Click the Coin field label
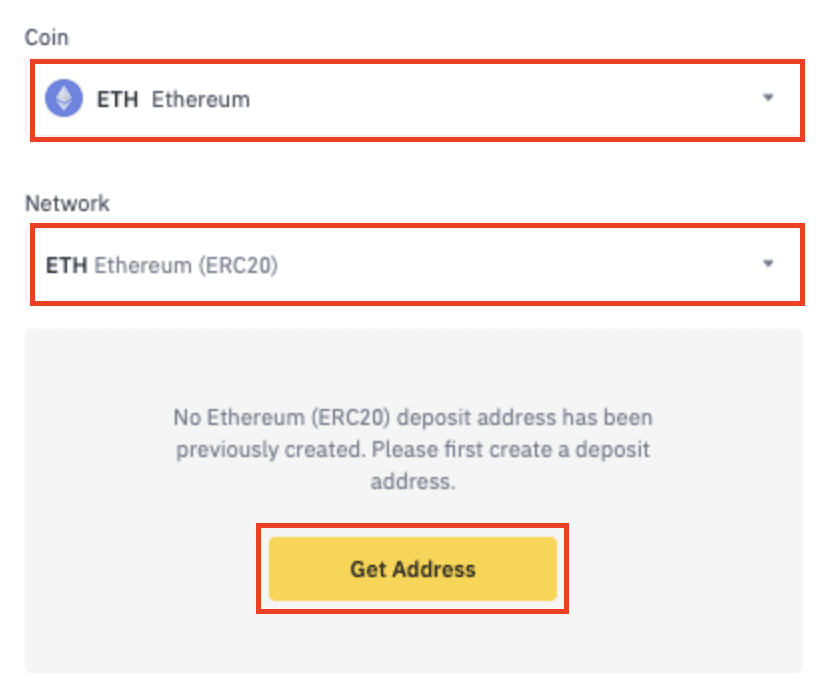 [x=46, y=37]
